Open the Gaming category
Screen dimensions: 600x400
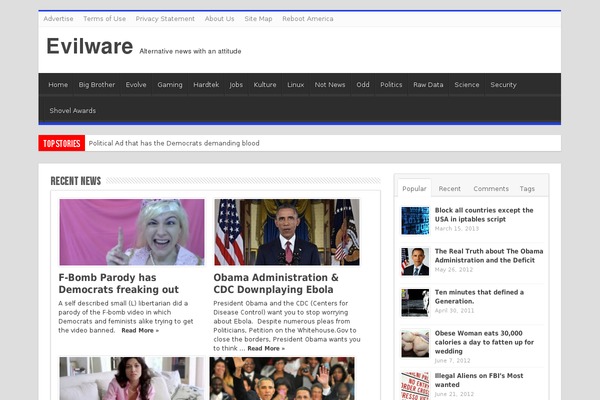point(170,85)
